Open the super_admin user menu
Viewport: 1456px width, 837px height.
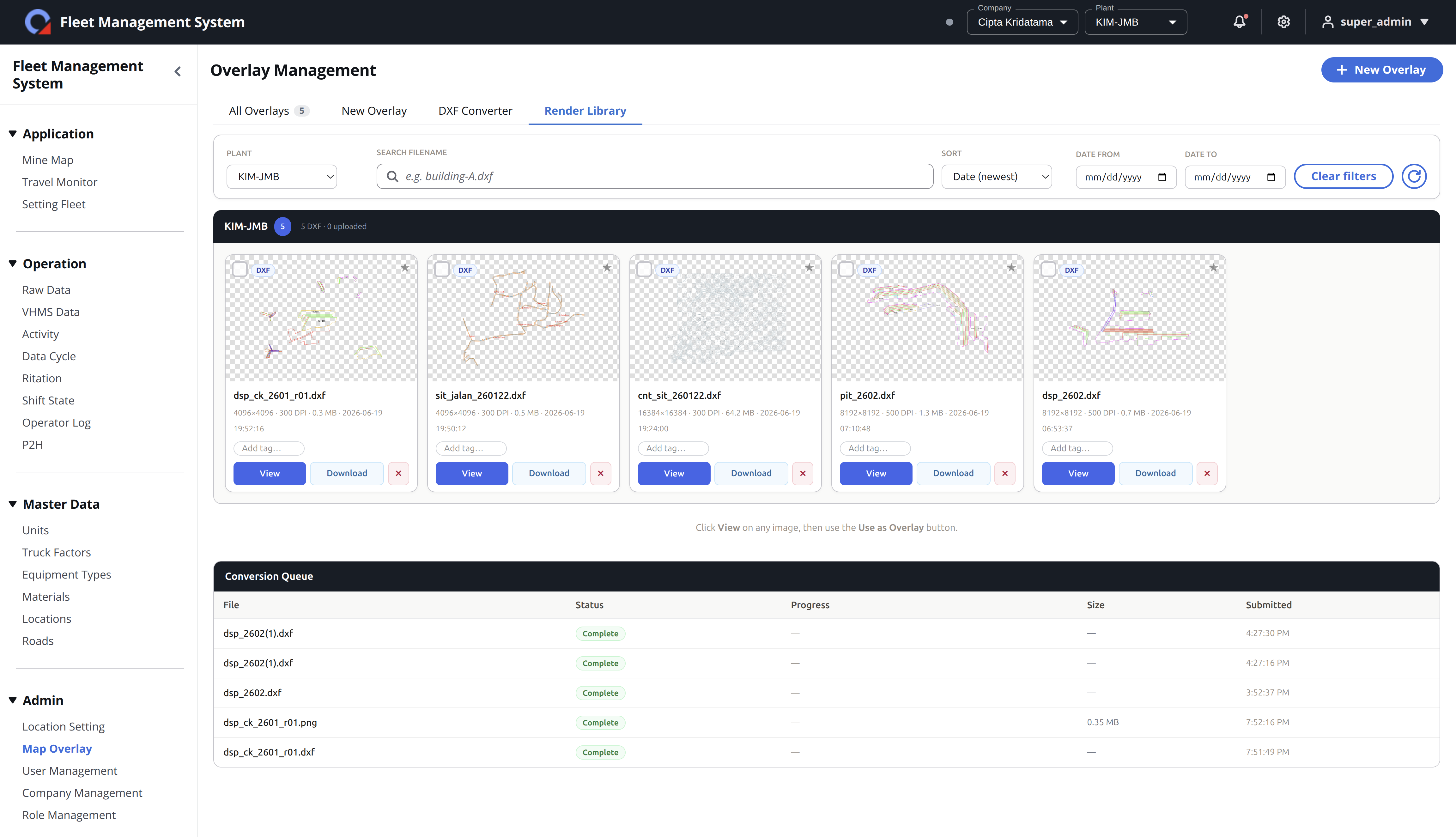(x=1375, y=22)
